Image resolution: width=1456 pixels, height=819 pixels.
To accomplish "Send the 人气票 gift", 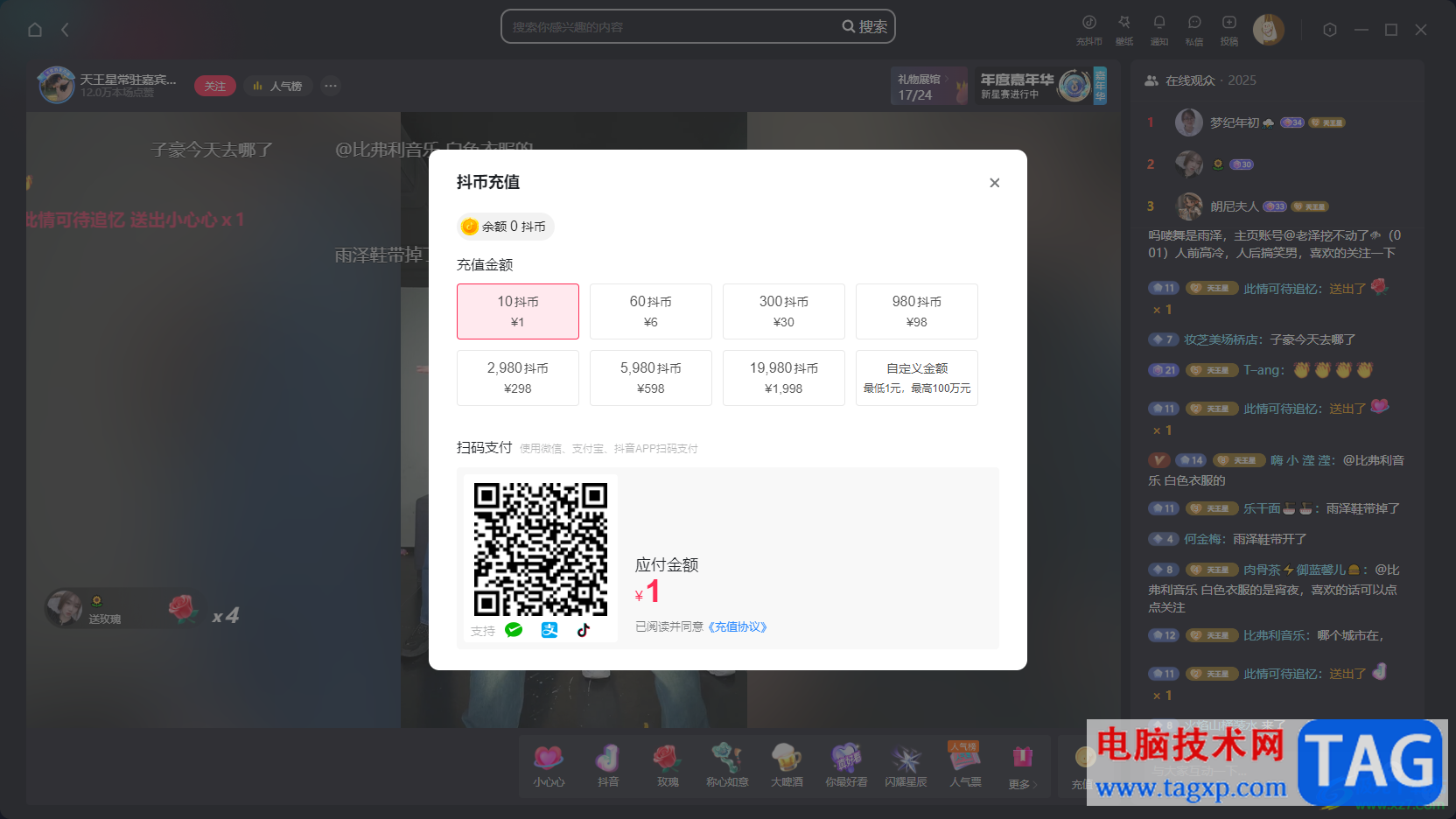I will pyautogui.click(x=965, y=766).
